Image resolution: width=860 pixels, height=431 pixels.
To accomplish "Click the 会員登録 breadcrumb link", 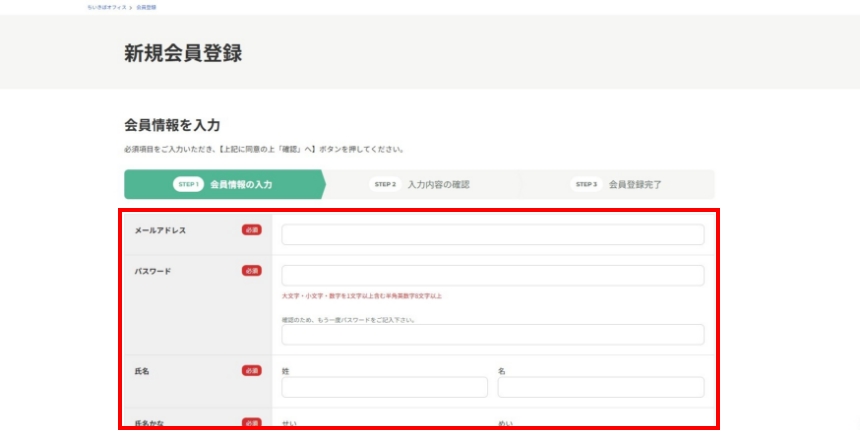I will pos(146,7).
